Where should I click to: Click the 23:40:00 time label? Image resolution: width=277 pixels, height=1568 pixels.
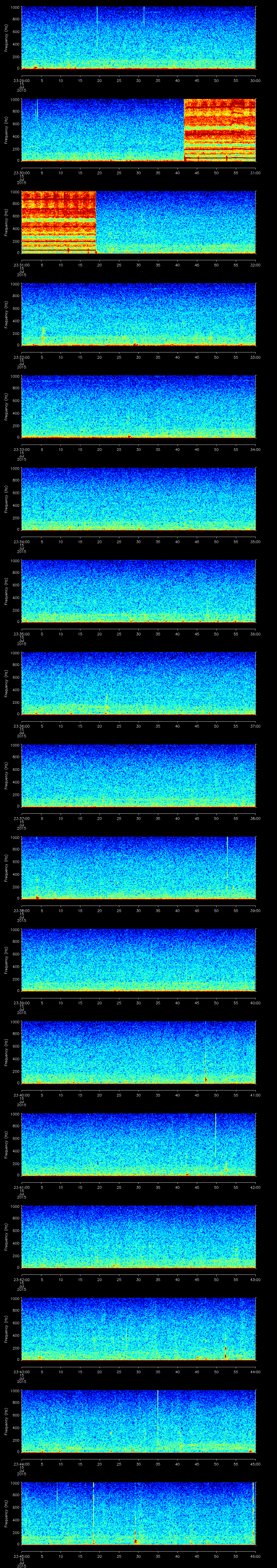coord(21,1095)
